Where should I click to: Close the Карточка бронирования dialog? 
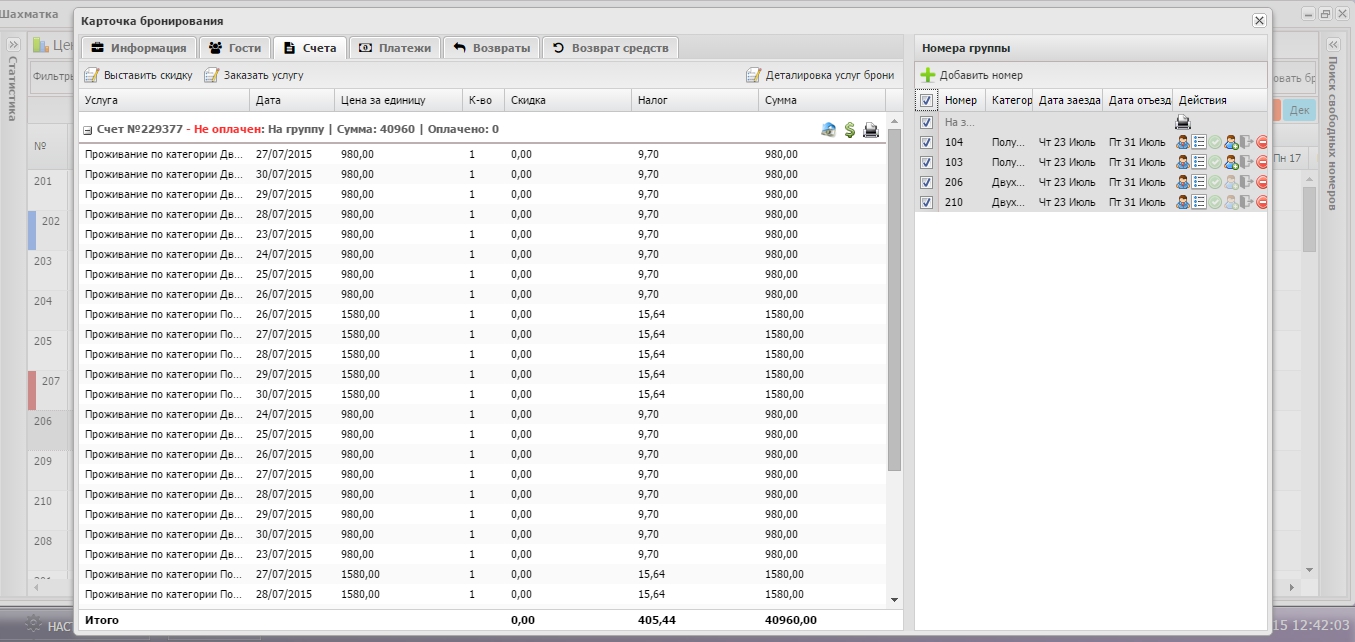(x=1259, y=20)
